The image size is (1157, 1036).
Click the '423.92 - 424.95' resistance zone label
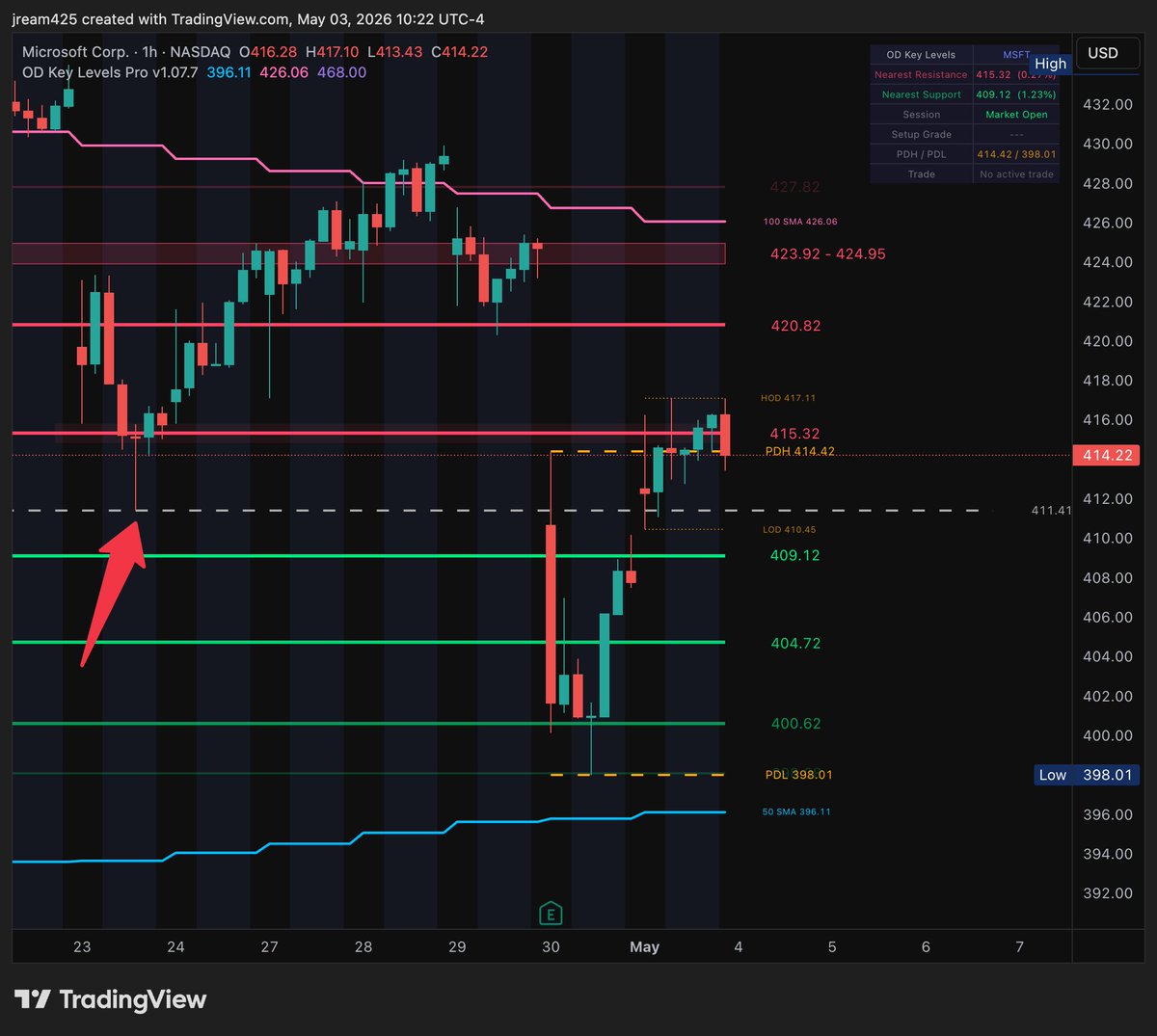click(x=827, y=254)
